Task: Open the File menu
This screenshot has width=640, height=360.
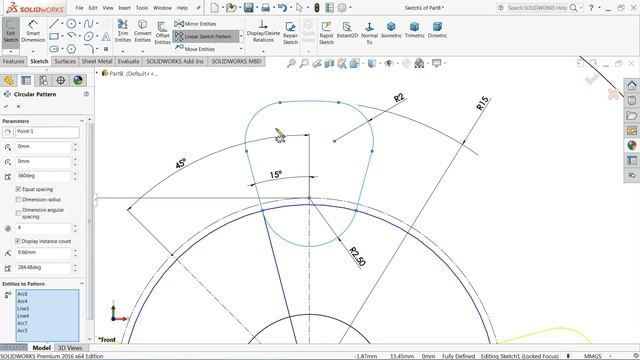Action: 79,8
